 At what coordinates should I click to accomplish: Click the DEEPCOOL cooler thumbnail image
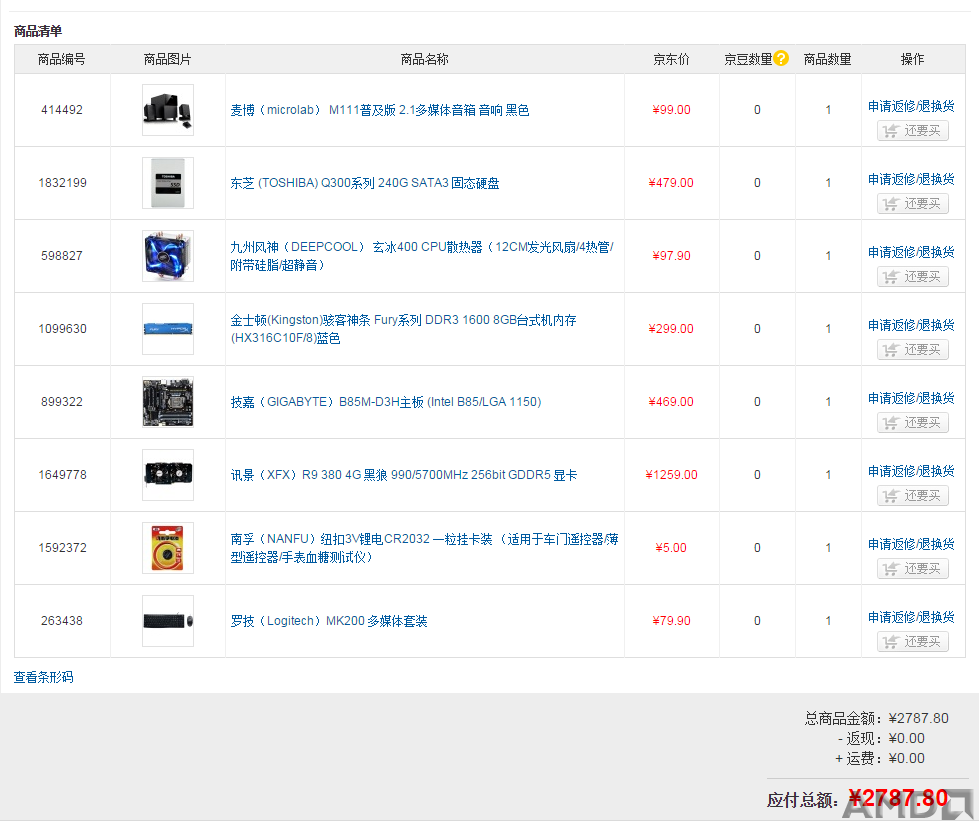tap(168, 256)
